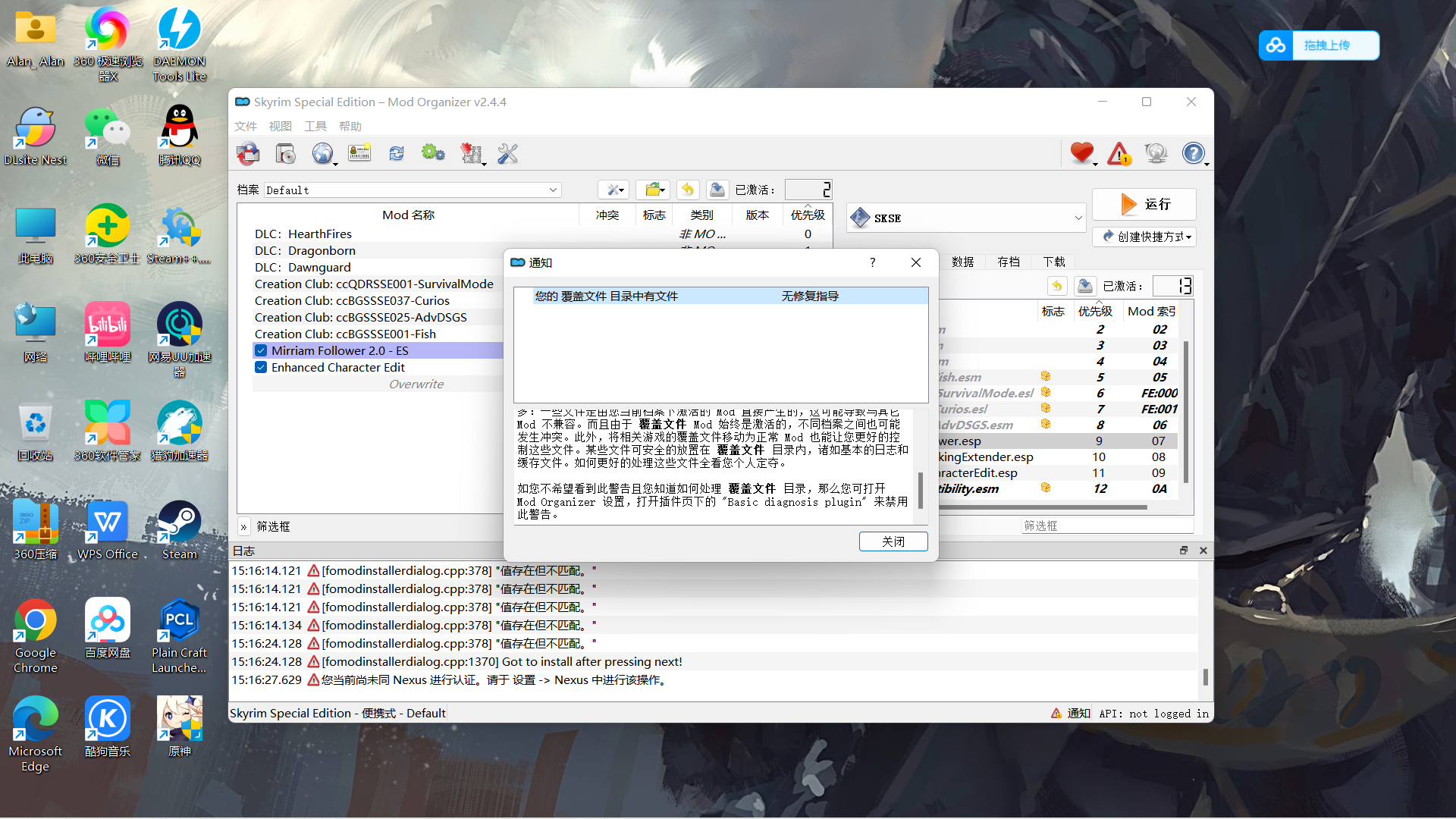Screen dimensions: 1456x819
Task: Click the 运行 run button
Action: 1144,204
